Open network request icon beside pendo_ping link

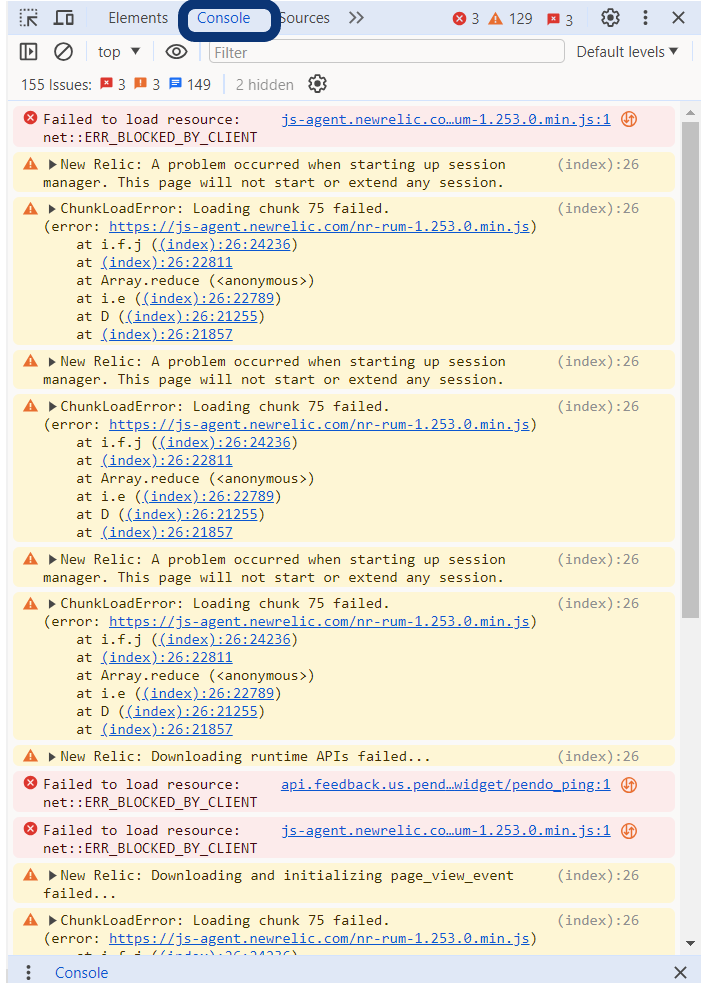[629, 785]
